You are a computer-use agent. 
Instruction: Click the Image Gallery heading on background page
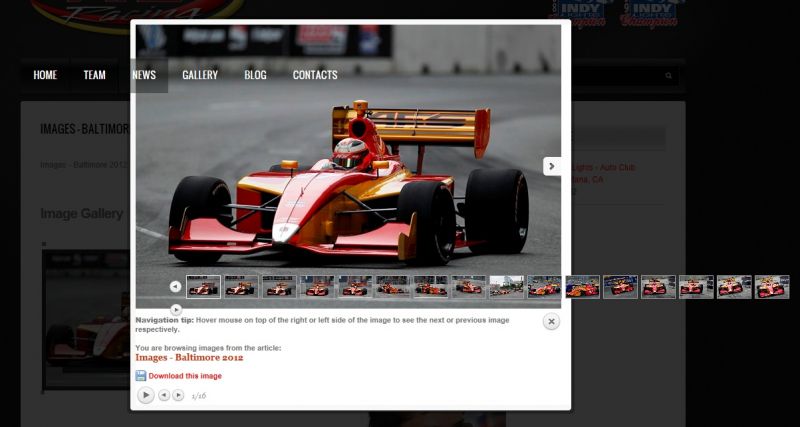82,214
